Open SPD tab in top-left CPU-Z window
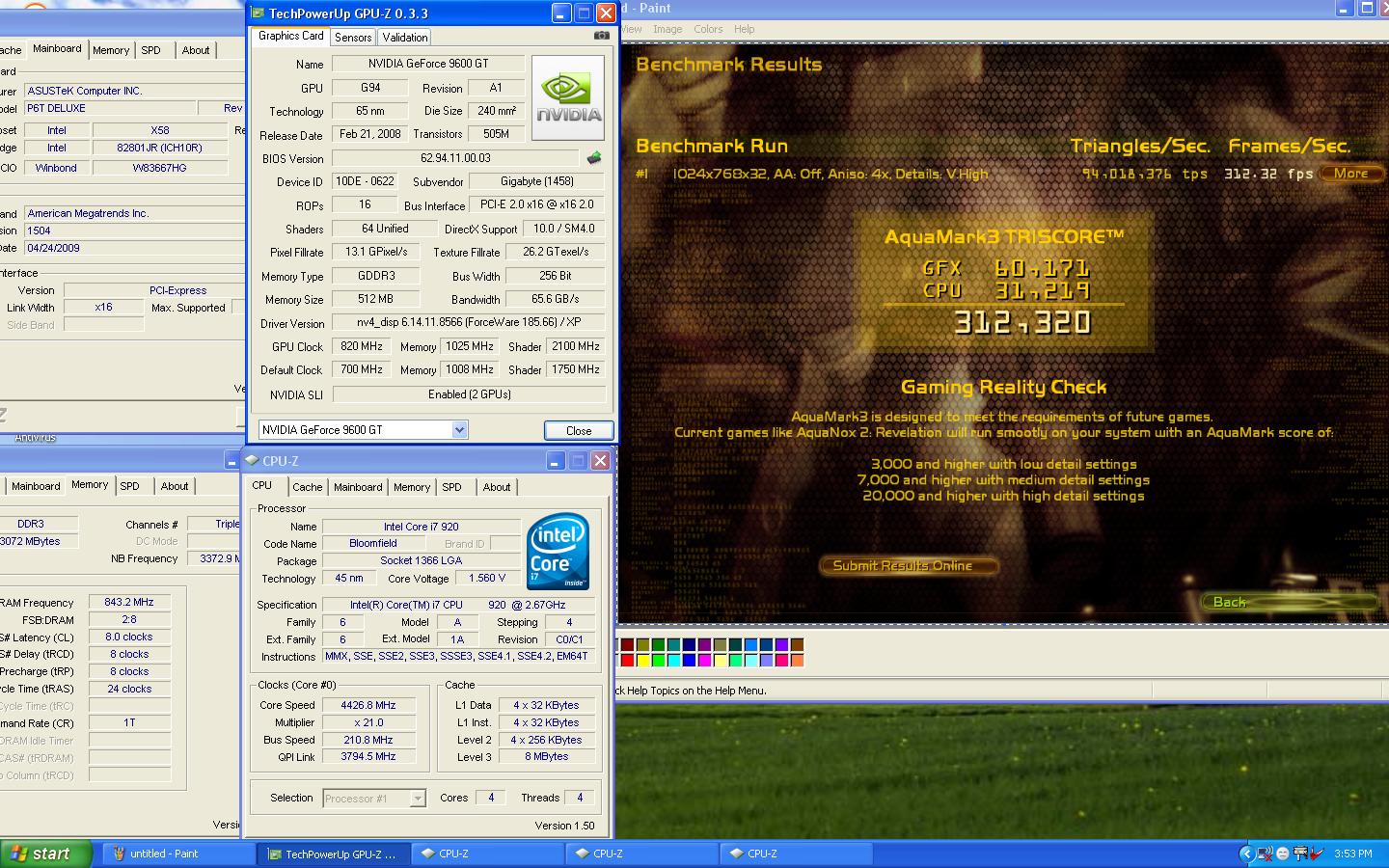Screen dimensions: 1389x868 click(x=151, y=50)
